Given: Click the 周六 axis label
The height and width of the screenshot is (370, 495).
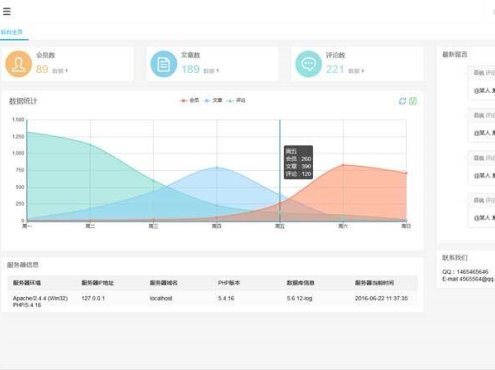Looking at the screenshot, I should pos(343,226).
